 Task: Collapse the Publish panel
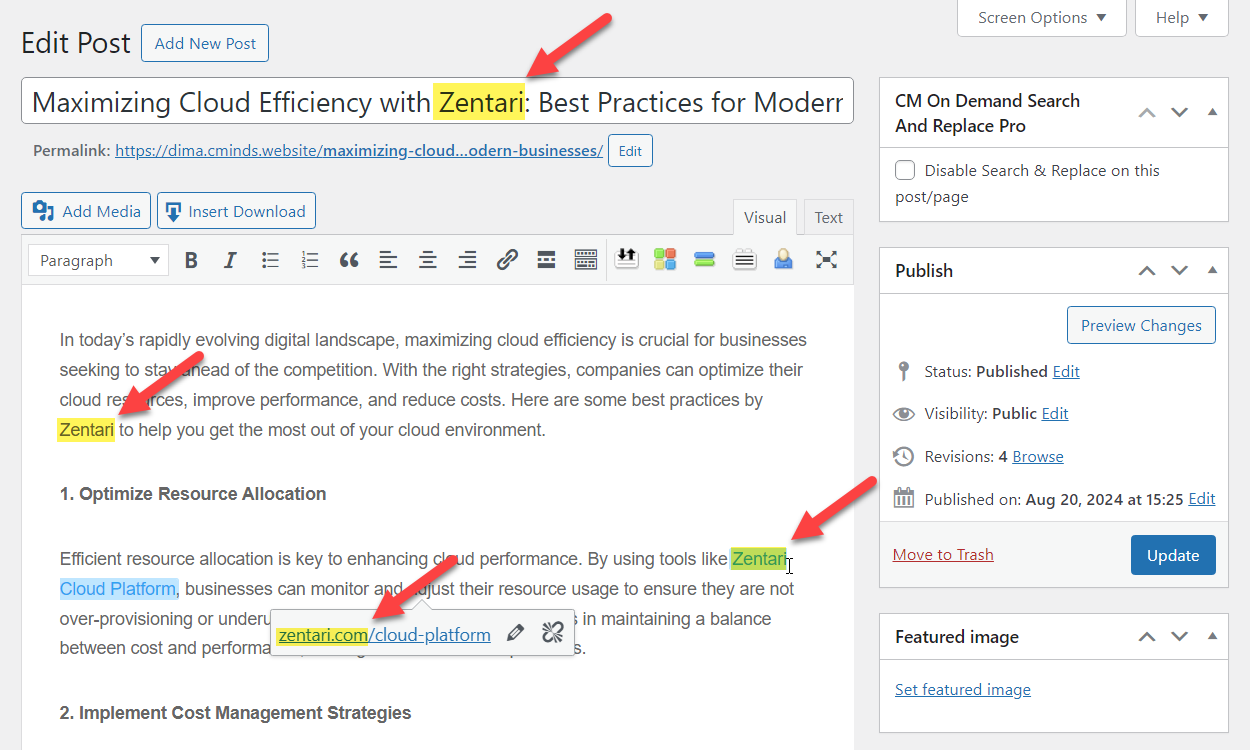click(x=1212, y=270)
